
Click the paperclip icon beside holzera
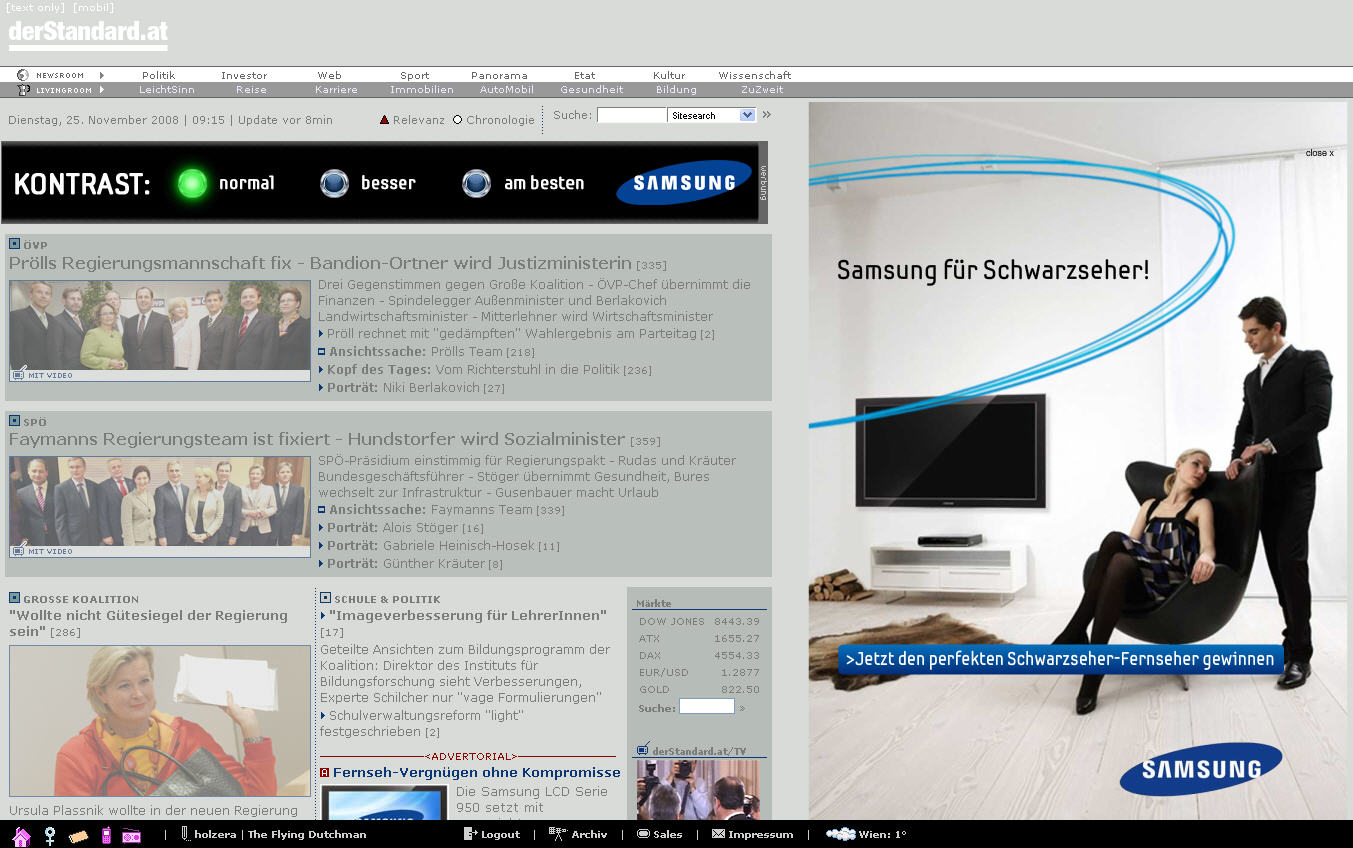(x=186, y=834)
